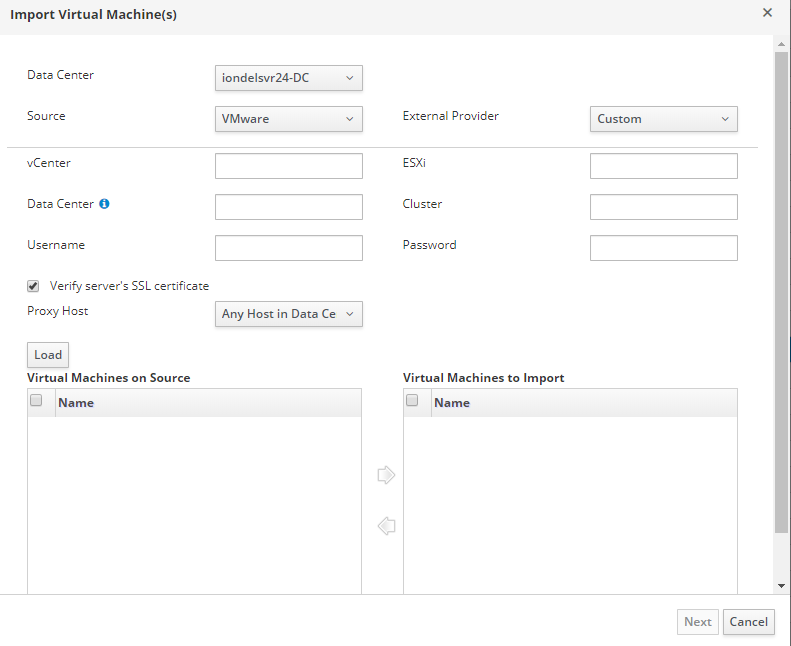Open the Proxy Host dropdown
This screenshot has width=791, height=646.
288,314
